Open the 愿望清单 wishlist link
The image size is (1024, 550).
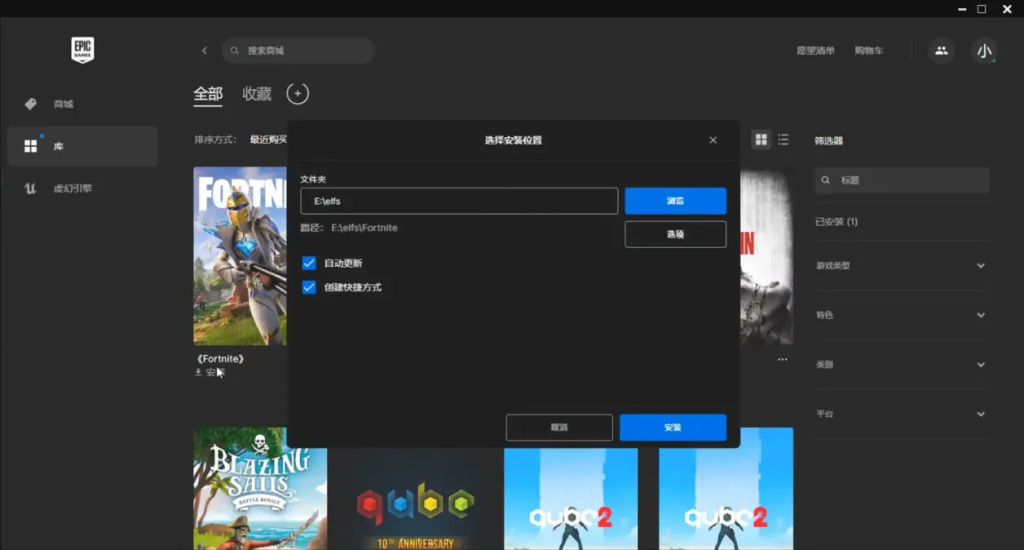(816, 50)
